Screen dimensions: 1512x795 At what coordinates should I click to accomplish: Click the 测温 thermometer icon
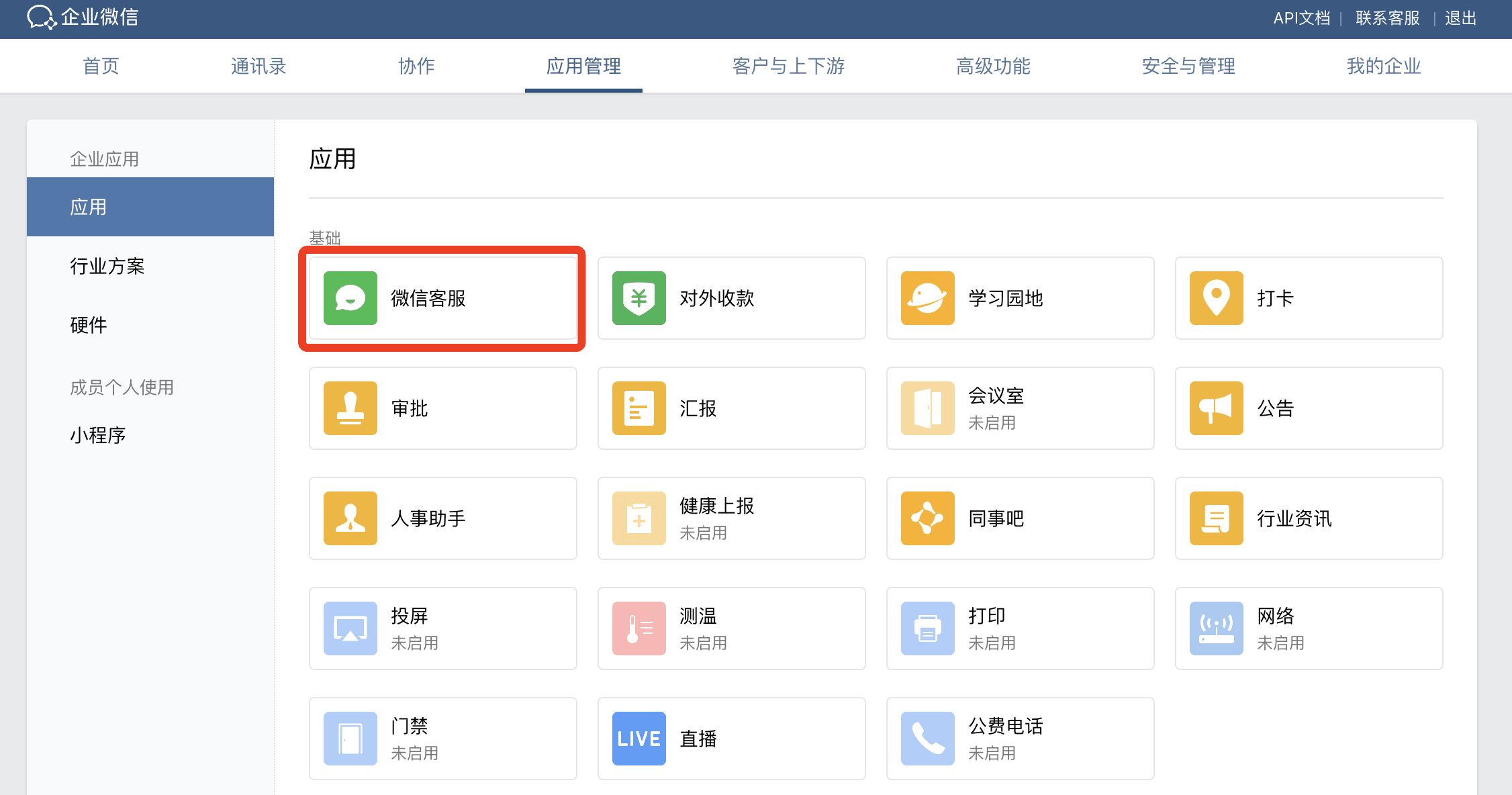tap(639, 628)
